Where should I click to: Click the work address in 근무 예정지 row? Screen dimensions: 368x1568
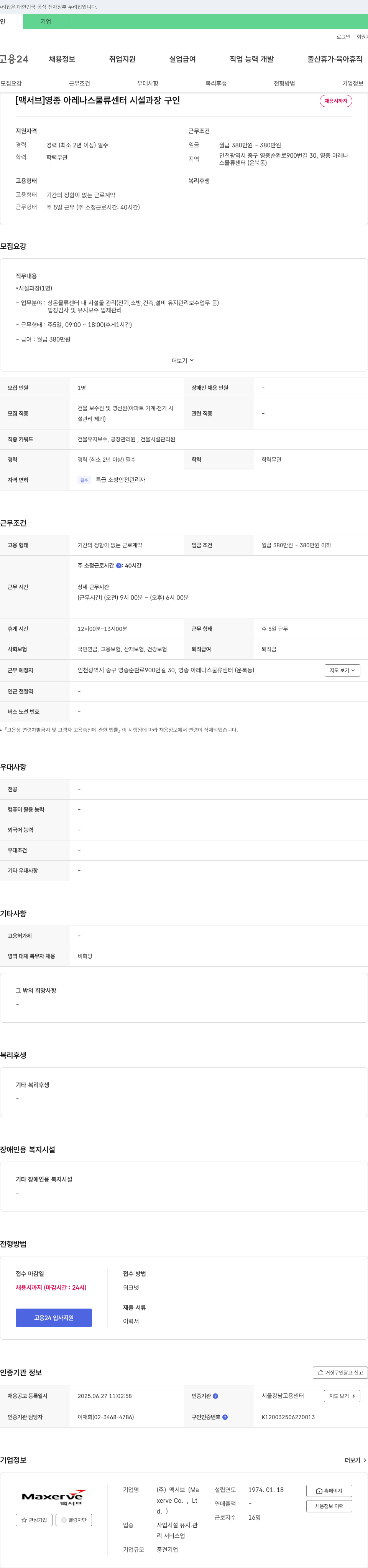pyautogui.click(x=166, y=670)
